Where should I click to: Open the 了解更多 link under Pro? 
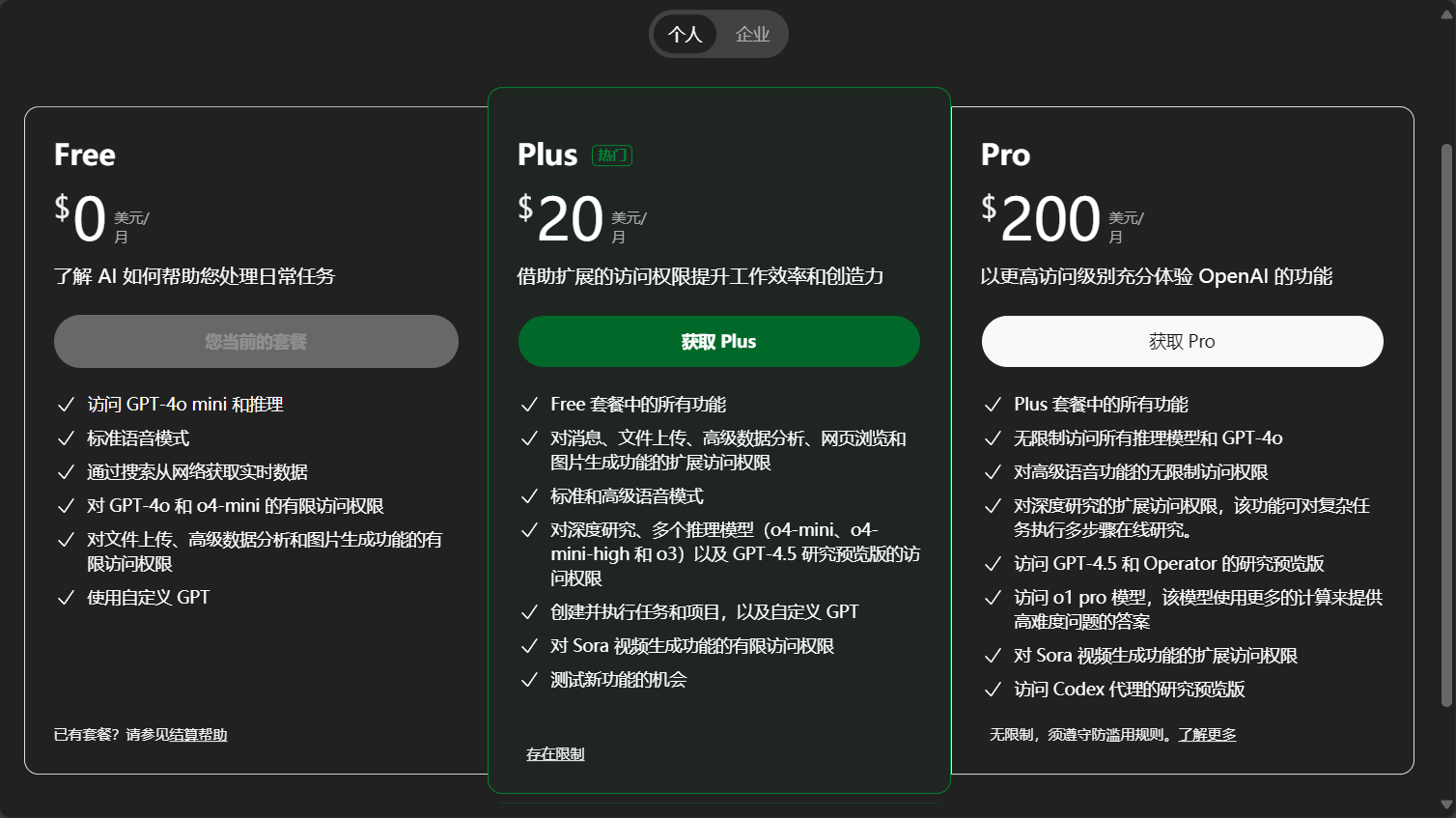coord(1207,735)
